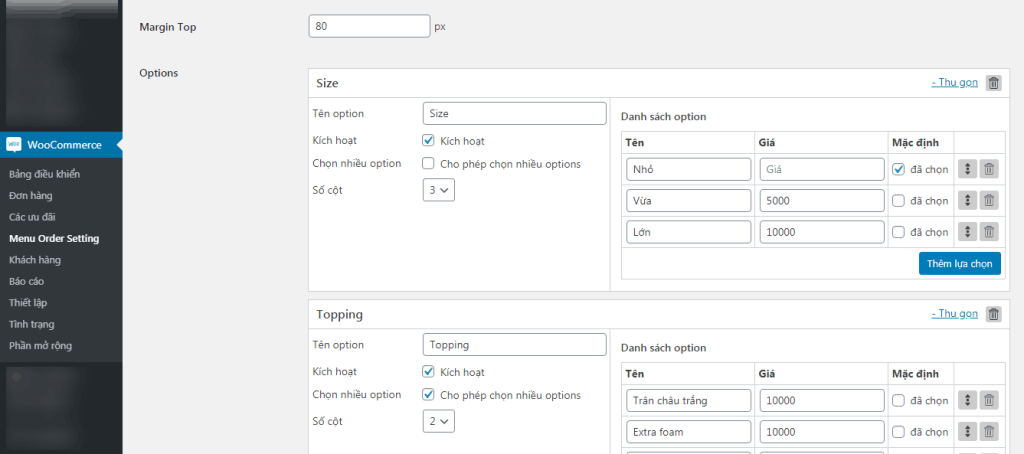Click the reorder handle on Lớn row
The width and height of the screenshot is (1024, 454).
coord(967,232)
